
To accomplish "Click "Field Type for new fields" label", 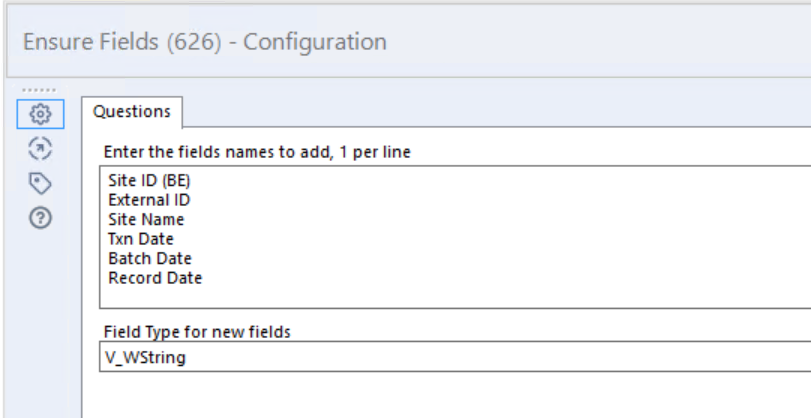I will 197,332.
